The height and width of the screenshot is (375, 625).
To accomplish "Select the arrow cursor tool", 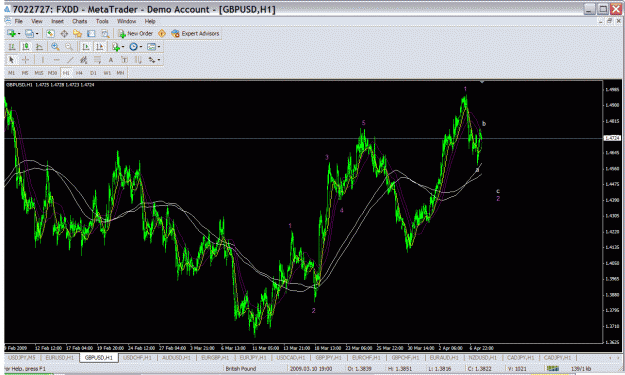I will (x=12, y=60).
